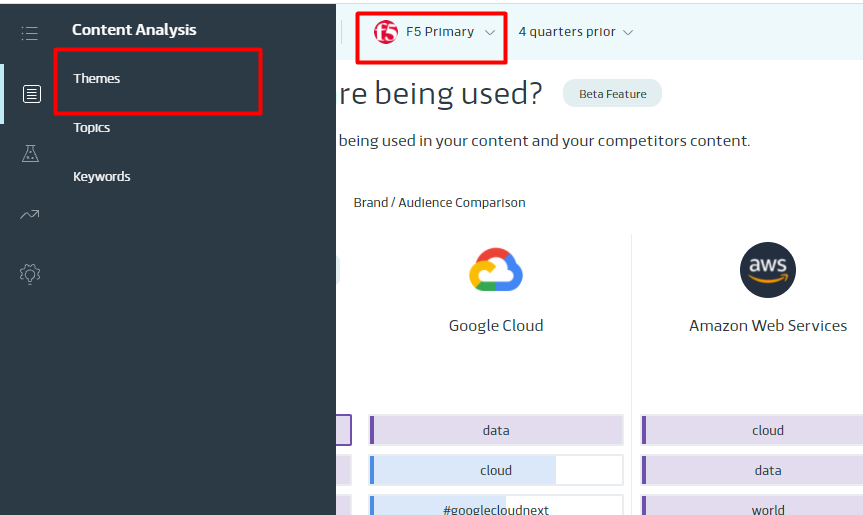The image size is (863, 515).
Task: Click the Content Analysis heading
Action: pyautogui.click(x=134, y=30)
